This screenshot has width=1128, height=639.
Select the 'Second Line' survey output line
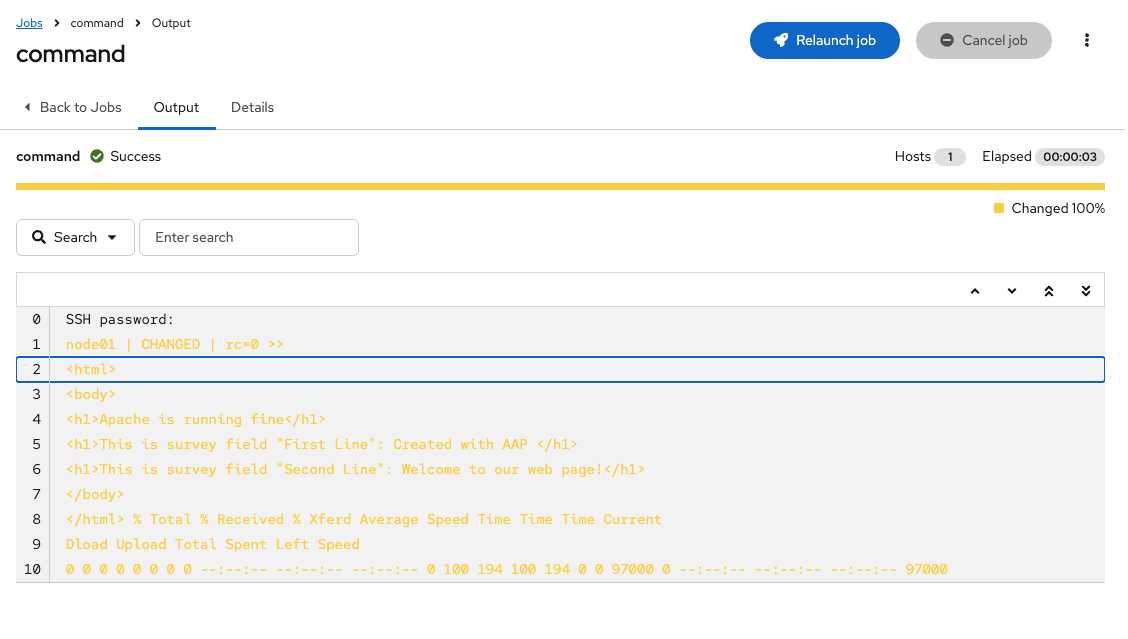pyautogui.click(x=560, y=469)
